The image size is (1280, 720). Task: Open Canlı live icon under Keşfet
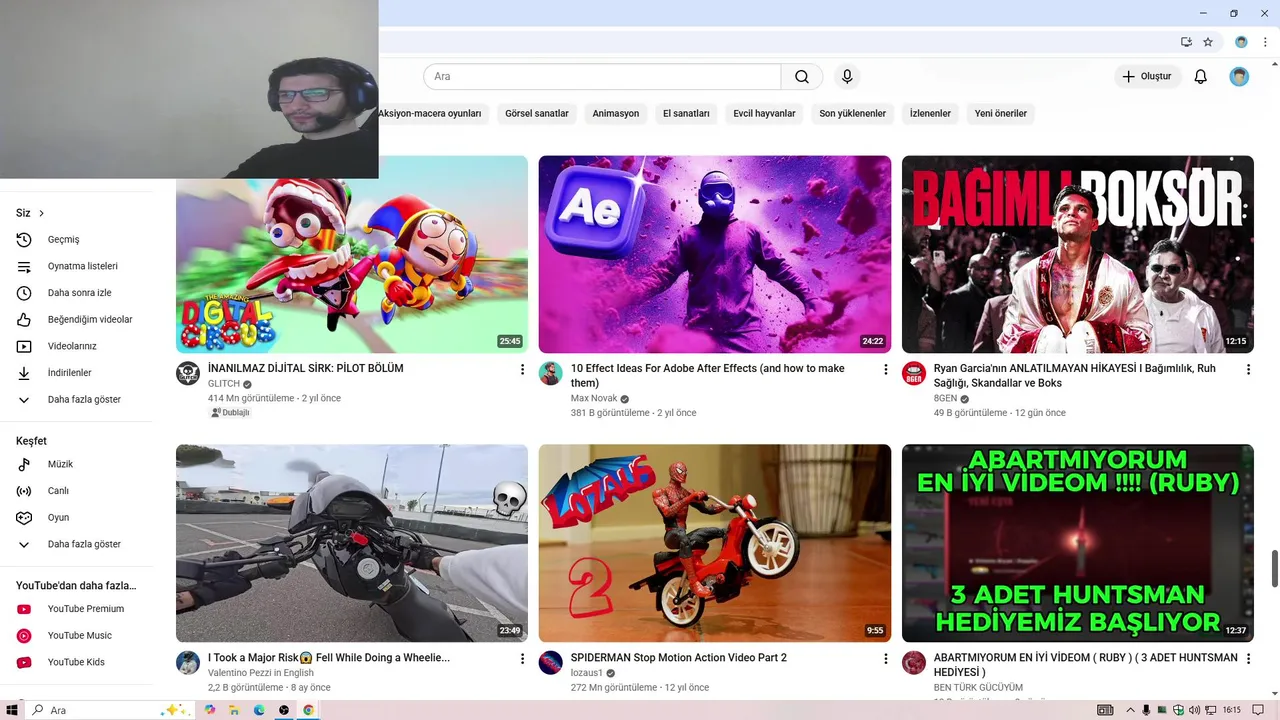(24, 491)
